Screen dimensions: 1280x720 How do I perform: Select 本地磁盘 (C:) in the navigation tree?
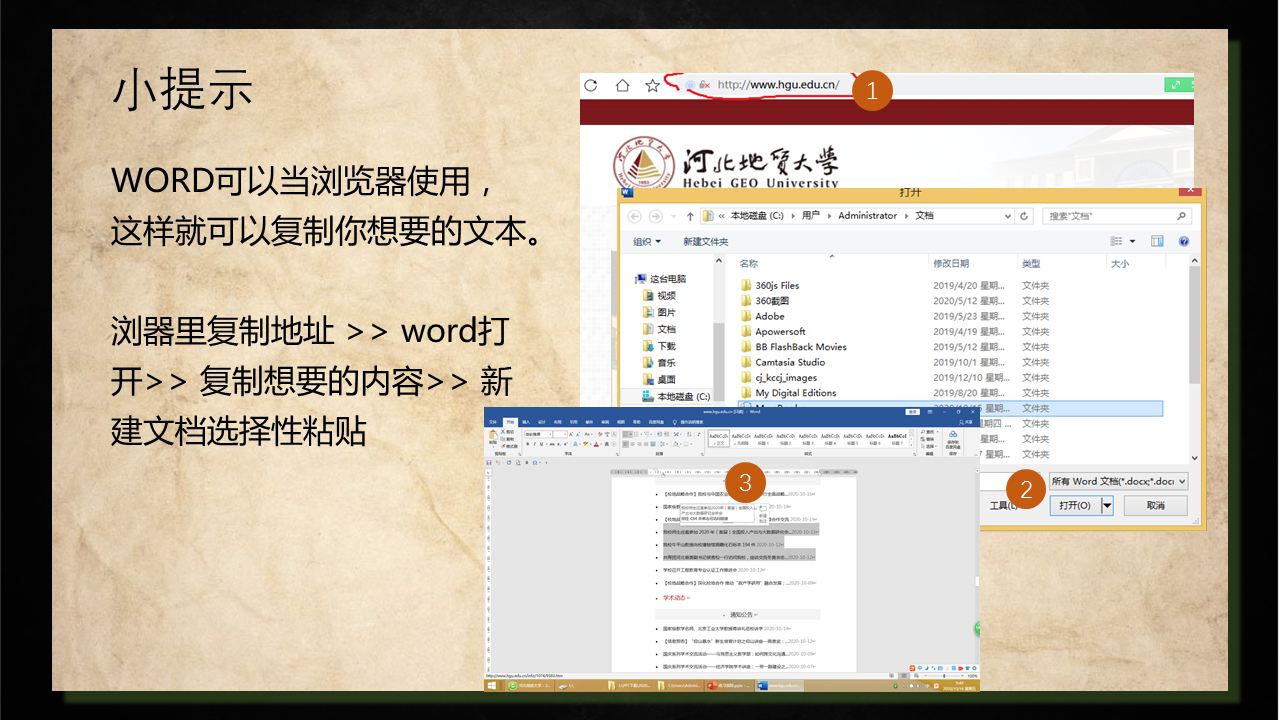click(676, 397)
